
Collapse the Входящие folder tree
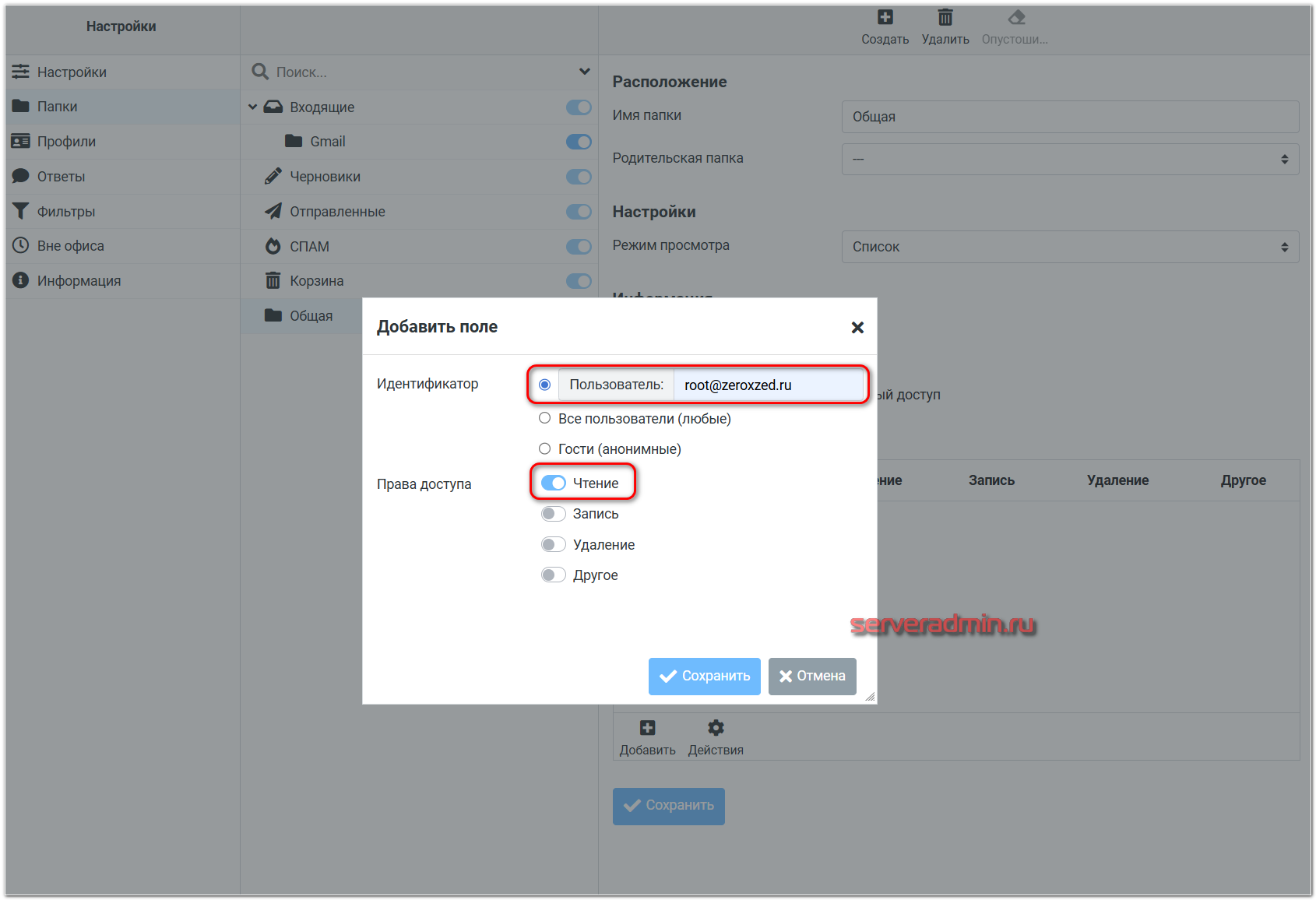click(x=252, y=107)
